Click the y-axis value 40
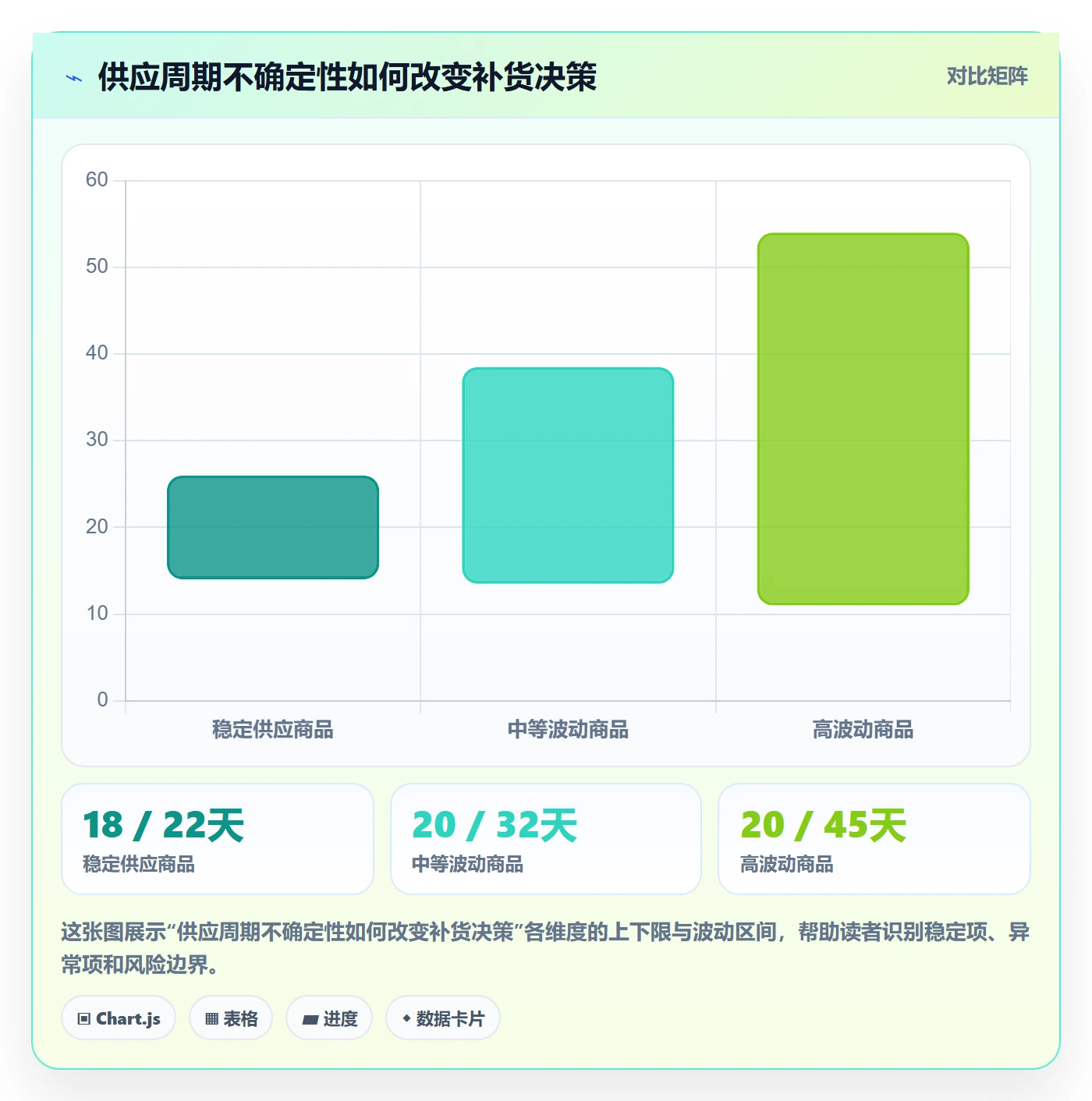Image resolution: width=1092 pixels, height=1101 pixels. click(x=97, y=353)
